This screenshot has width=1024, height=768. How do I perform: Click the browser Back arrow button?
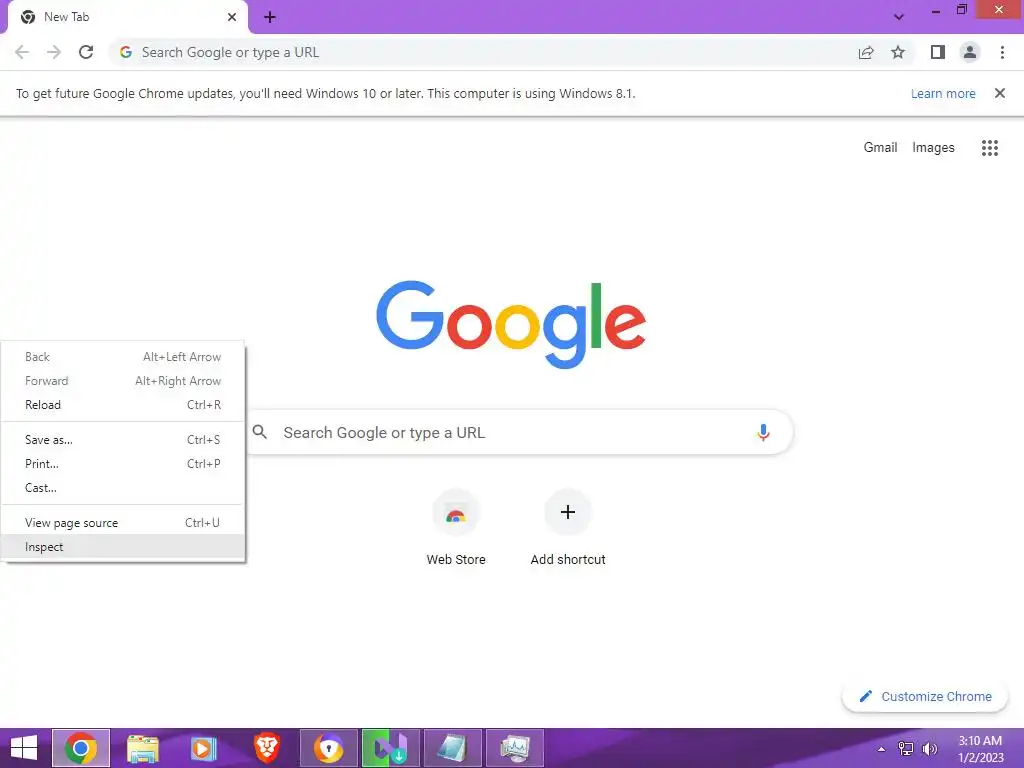[x=22, y=52]
